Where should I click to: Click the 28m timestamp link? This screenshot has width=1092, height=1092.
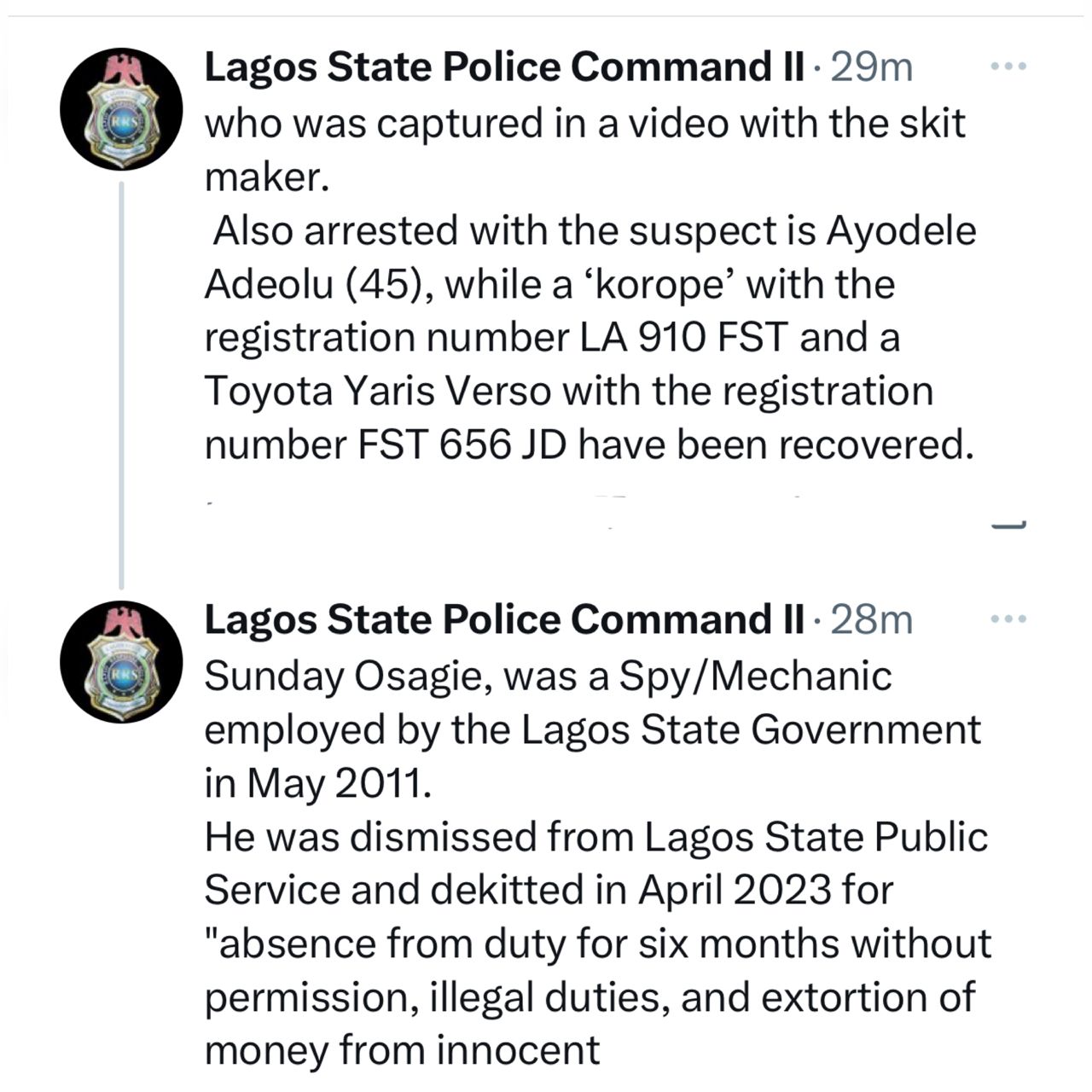click(x=870, y=619)
